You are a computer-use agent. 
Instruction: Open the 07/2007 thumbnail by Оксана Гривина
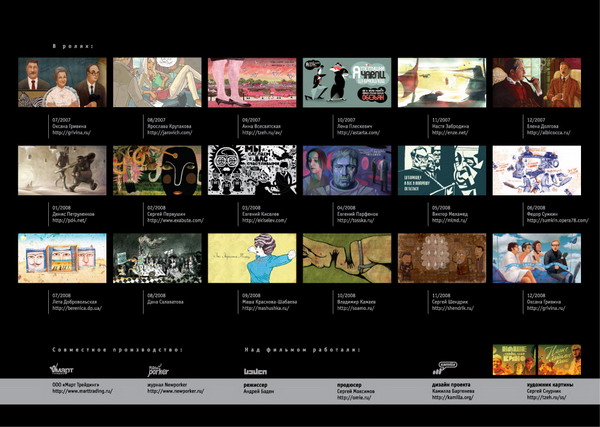coord(62,82)
